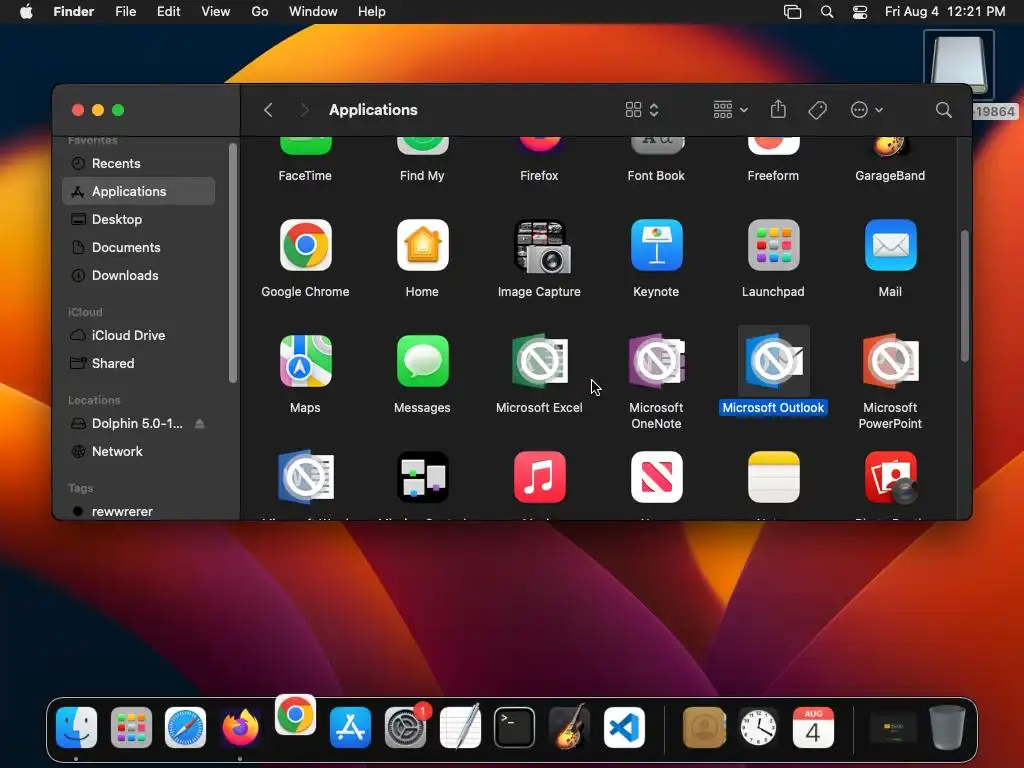
Task: Open Recents in the sidebar
Action: coord(138,163)
